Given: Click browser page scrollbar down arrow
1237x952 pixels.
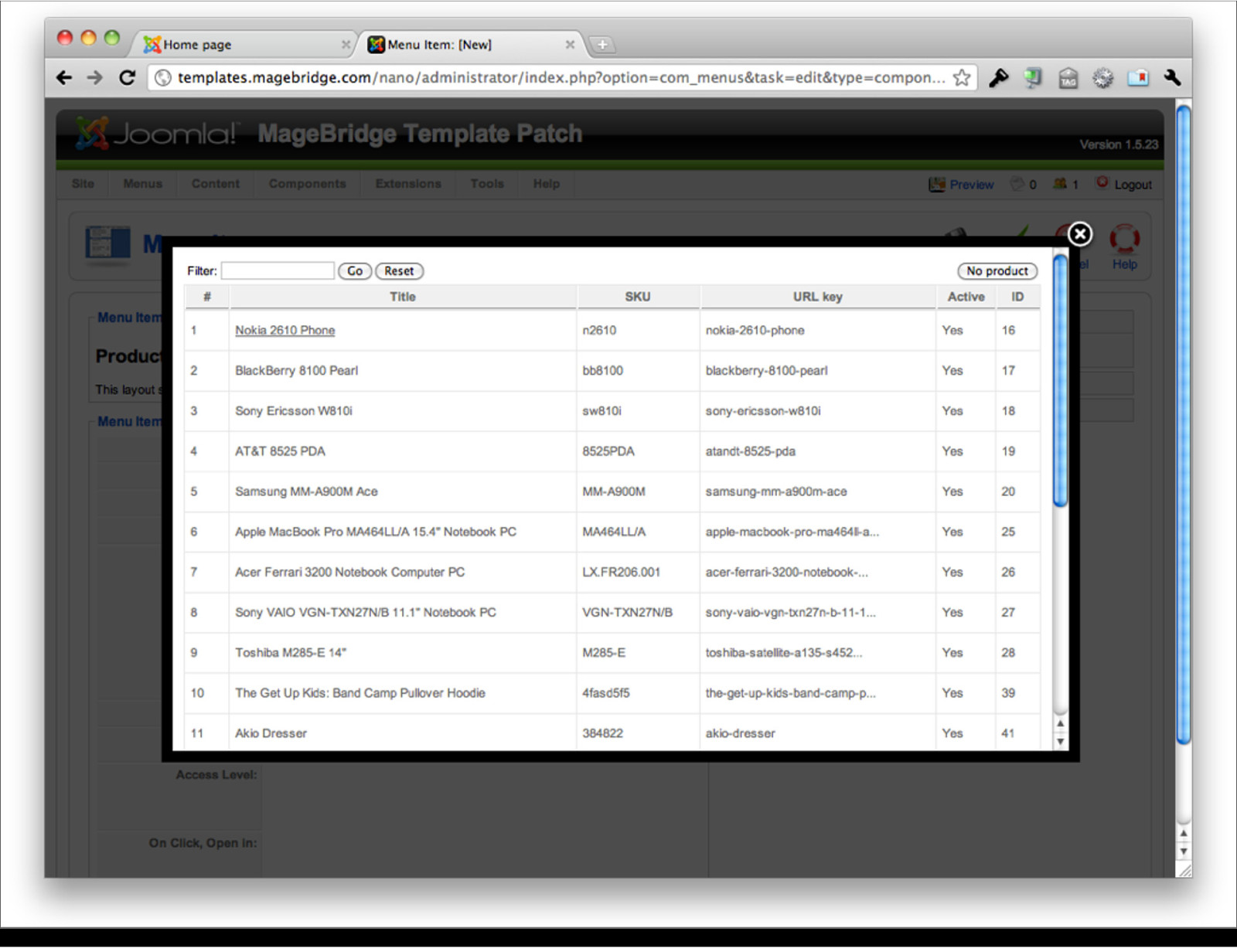Looking at the screenshot, I should coord(1183,852).
